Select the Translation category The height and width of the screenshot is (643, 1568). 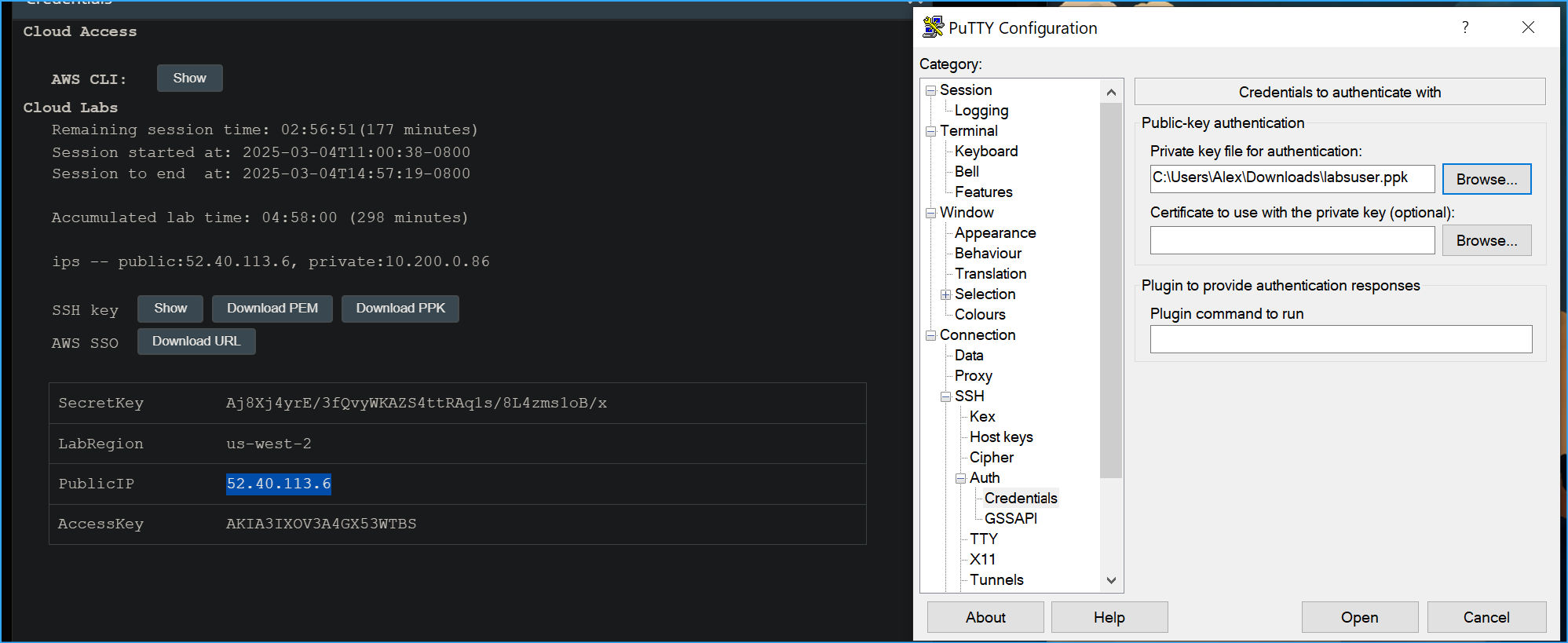pos(991,274)
